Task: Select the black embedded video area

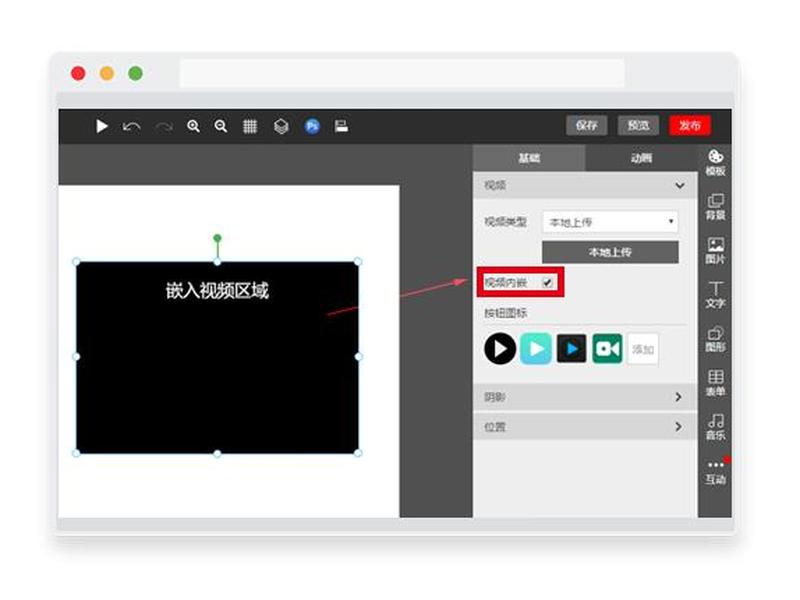Action: pyautogui.click(x=217, y=358)
